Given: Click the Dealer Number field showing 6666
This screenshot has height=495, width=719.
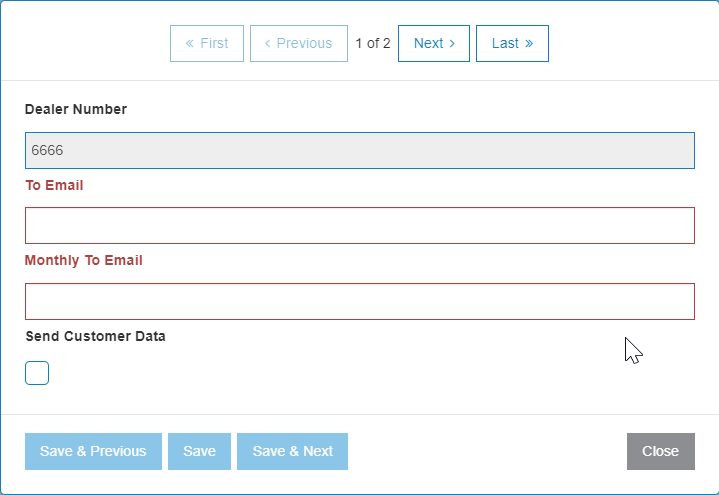Looking at the screenshot, I should click(x=360, y=150).
